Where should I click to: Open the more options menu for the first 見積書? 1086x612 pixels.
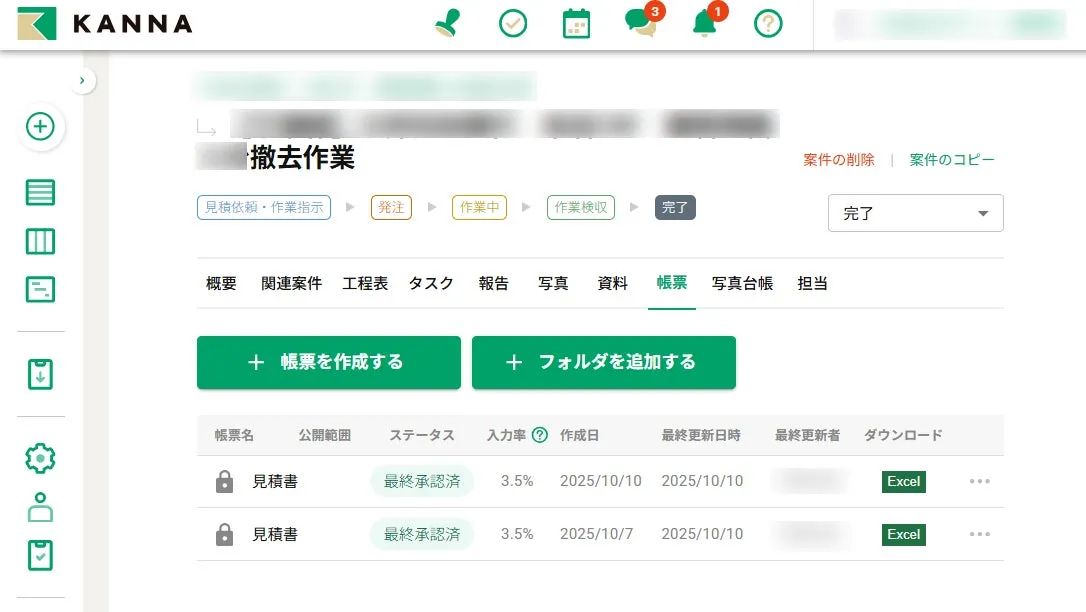[979, 481]
